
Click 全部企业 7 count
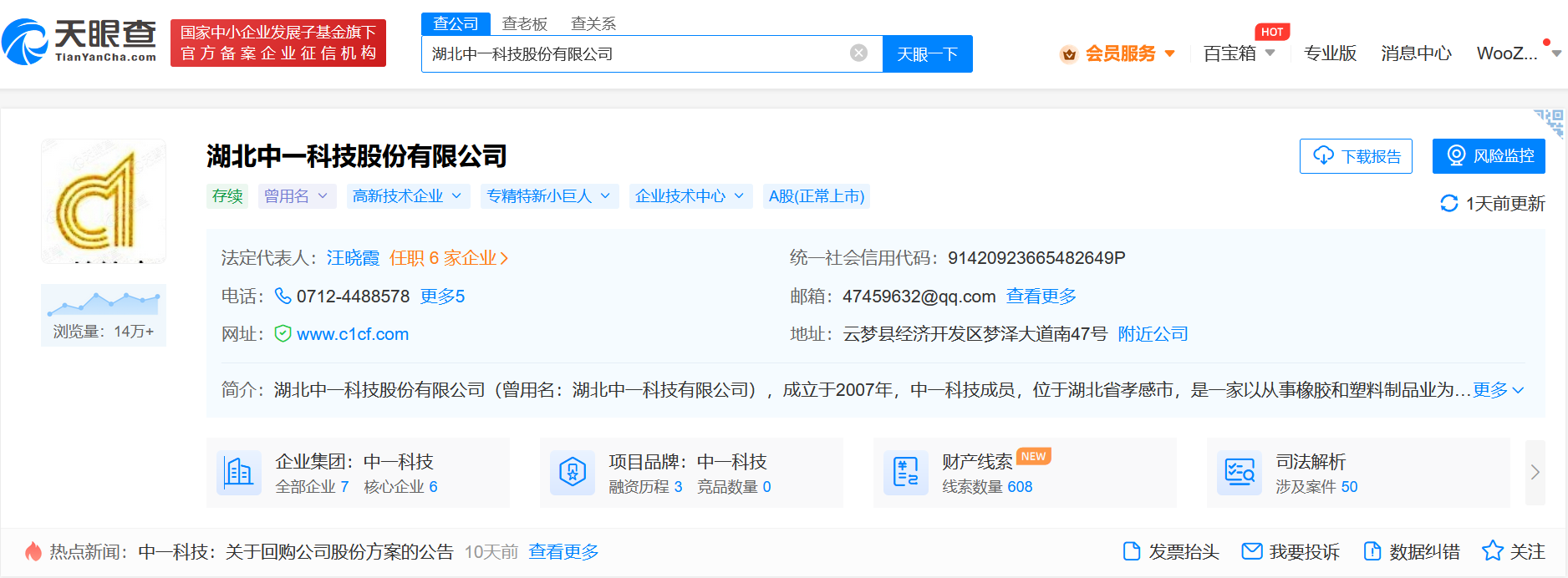312,487
